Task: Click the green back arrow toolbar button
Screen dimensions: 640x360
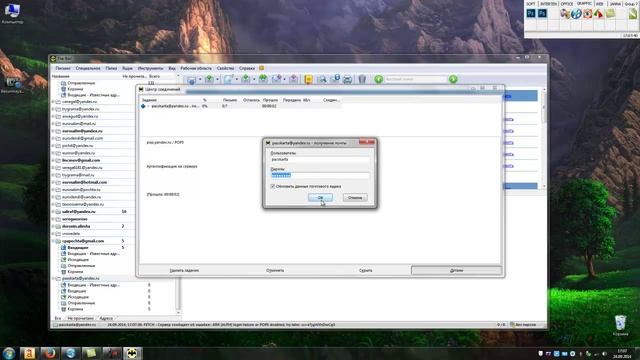Action: [378, 79]
